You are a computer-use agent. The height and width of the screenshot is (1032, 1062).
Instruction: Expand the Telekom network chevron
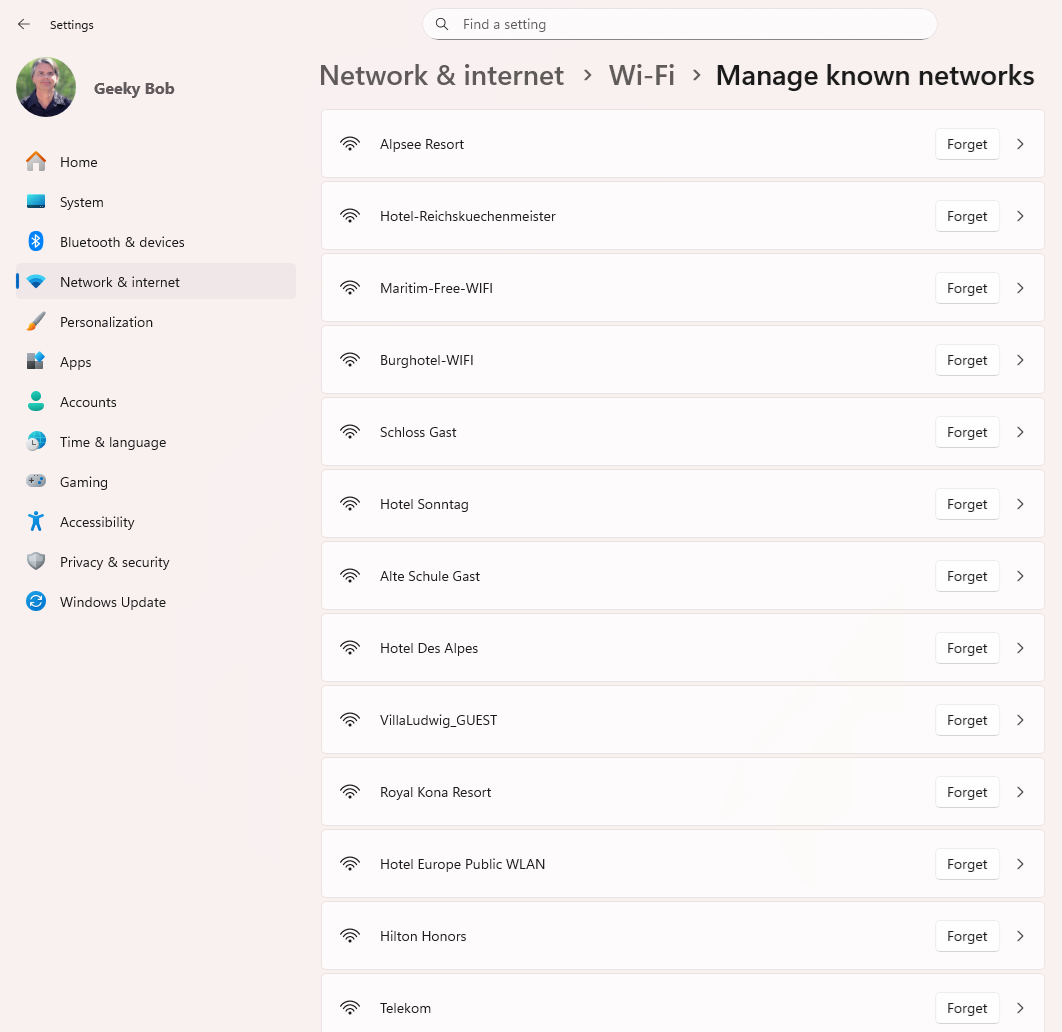1020,1008
